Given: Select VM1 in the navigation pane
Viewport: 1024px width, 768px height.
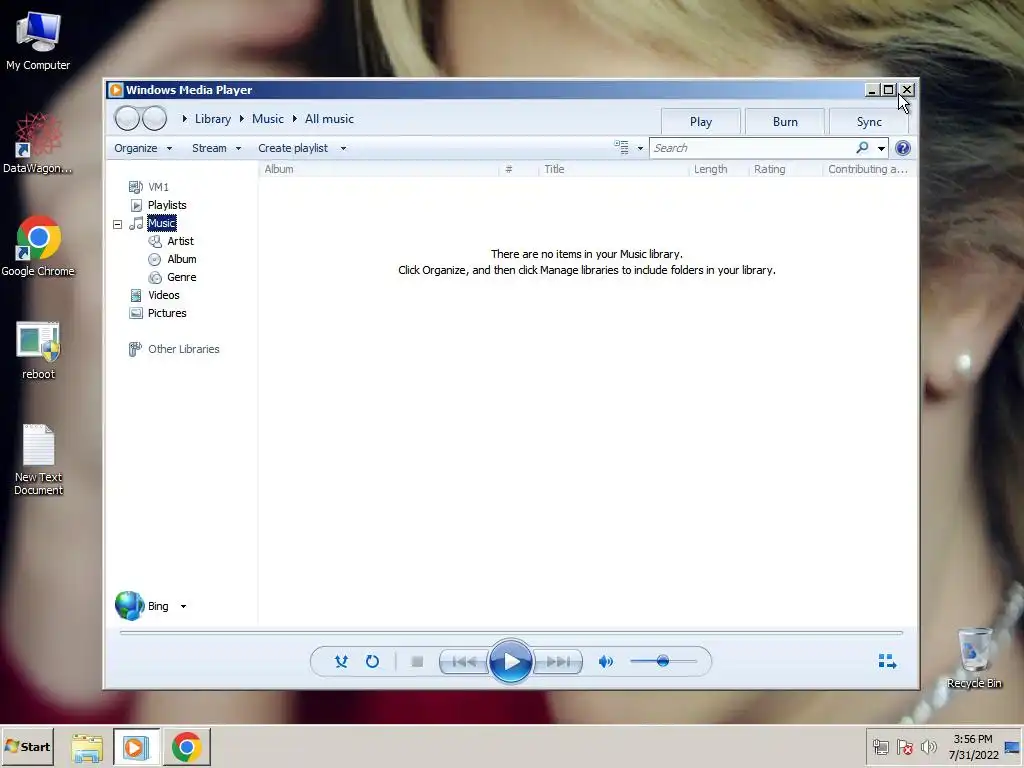Looking at the screenshot, I should 158,187.
